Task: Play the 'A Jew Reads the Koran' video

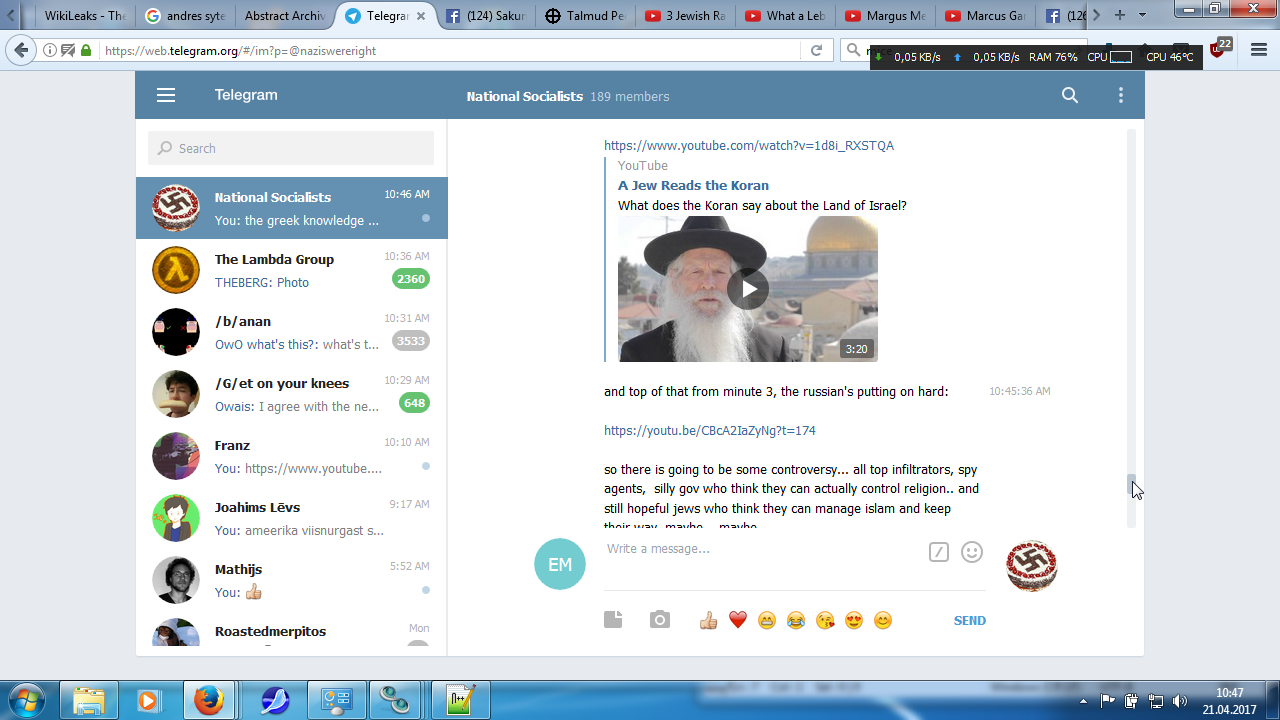Action: (748, 289)
